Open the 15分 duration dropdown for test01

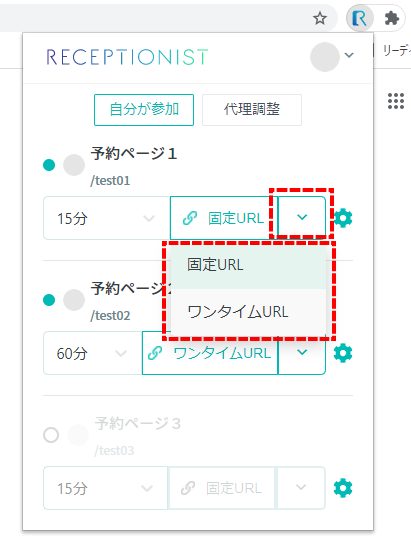(x=107, y=218)
